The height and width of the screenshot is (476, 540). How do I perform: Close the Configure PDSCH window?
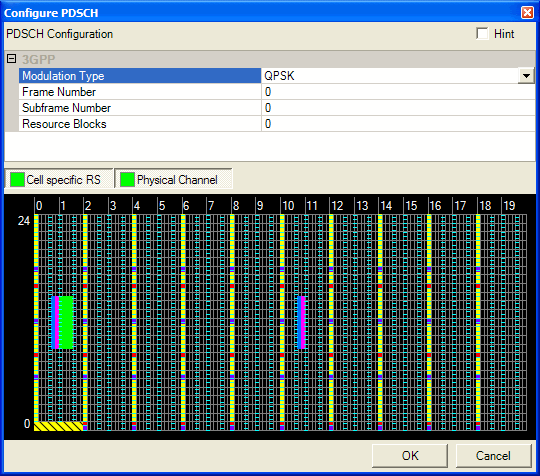[527, 13]
